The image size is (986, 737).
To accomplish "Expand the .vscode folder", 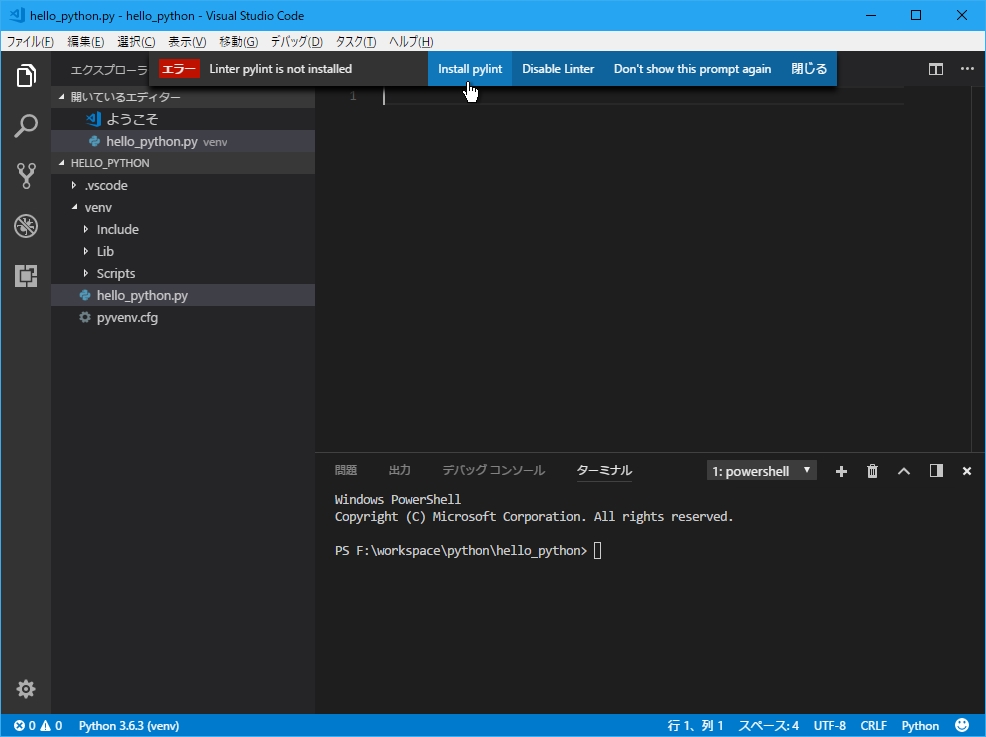I will pyautogui.click(x=74, y=186).
